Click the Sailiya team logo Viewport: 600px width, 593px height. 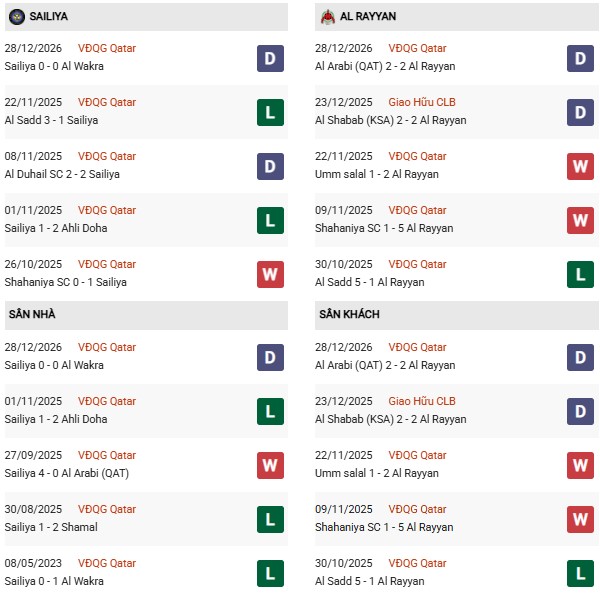tap(16, 16)
